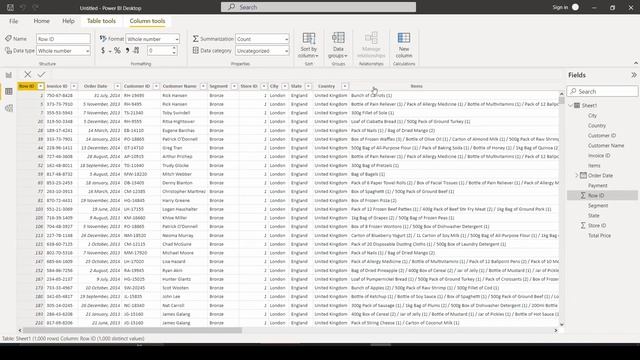Screen dimensions: 640x360
Task: Apply percentage format icon
Action: pyautogui.click(x=117, y=51)
